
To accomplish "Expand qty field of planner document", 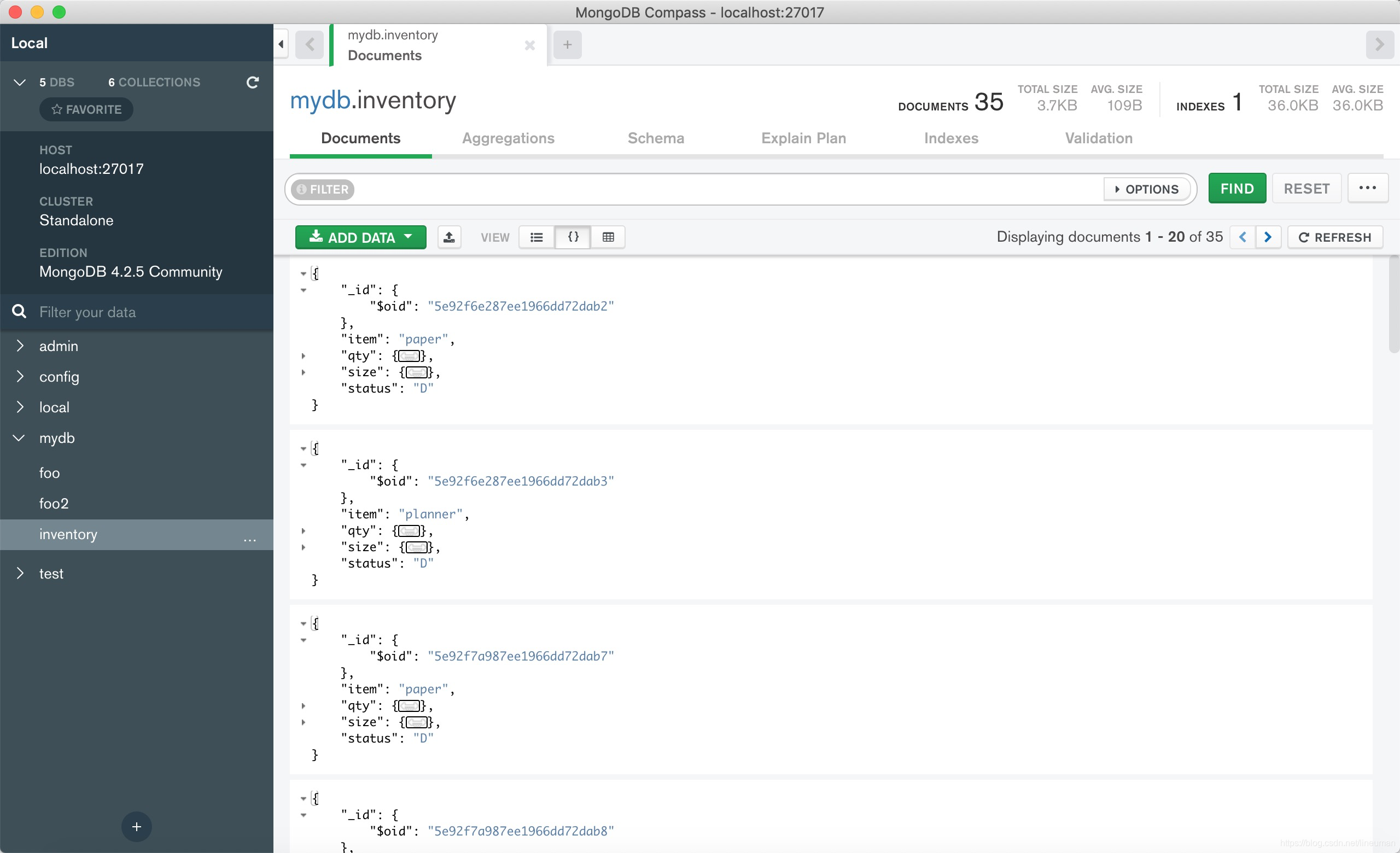I will 304,531.
